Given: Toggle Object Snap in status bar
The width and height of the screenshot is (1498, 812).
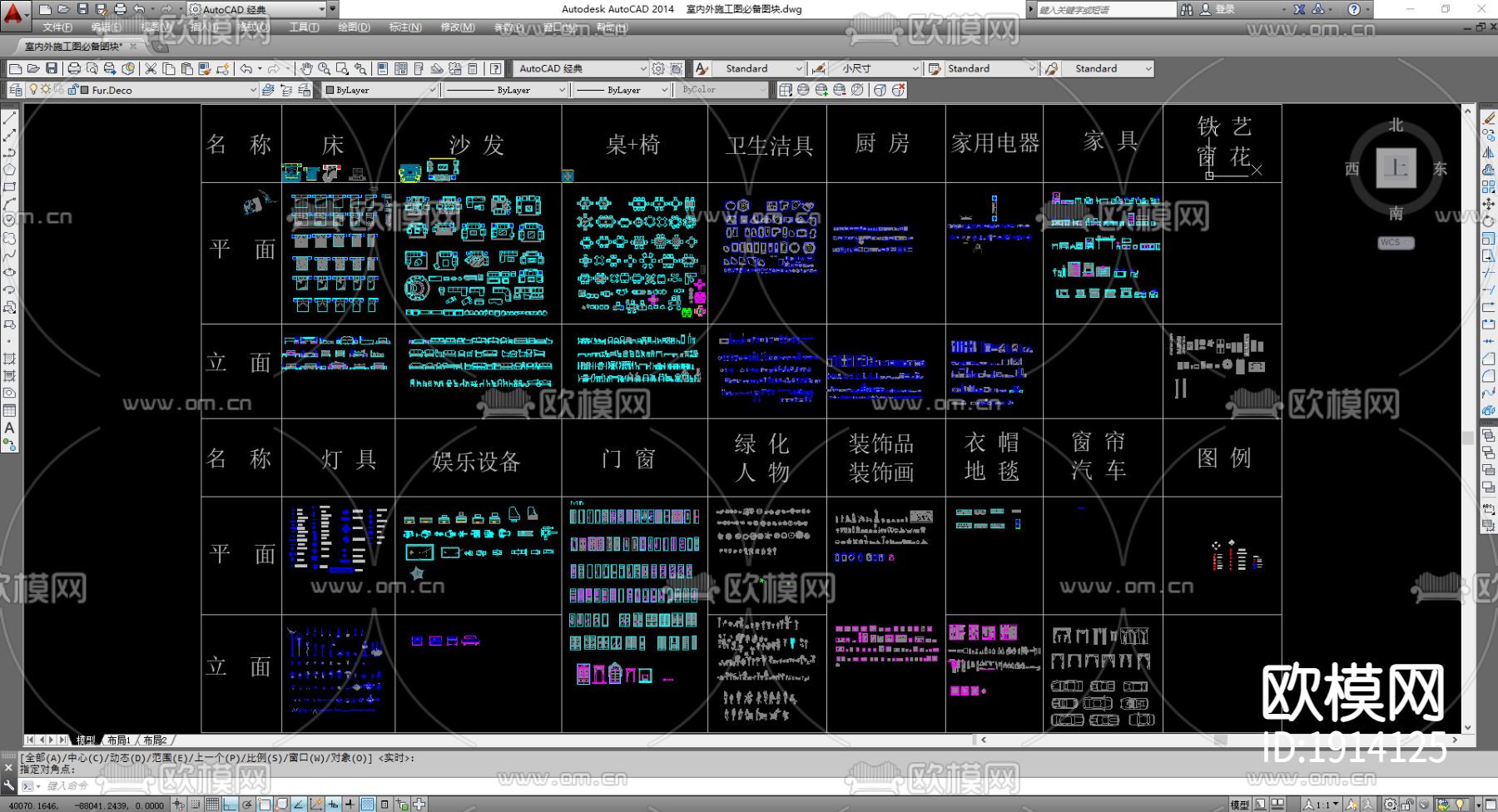Looking at the screenshot, I should [265, 804].
